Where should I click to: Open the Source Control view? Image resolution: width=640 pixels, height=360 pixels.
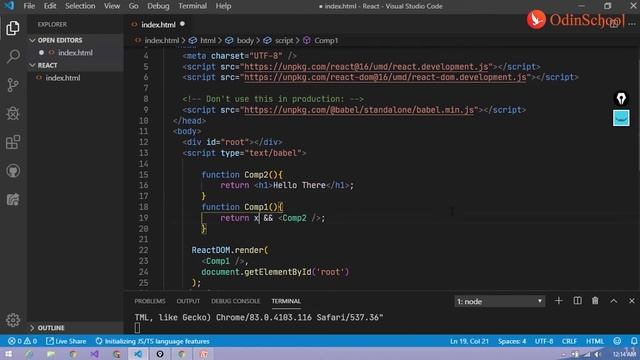tap(13, 85)
